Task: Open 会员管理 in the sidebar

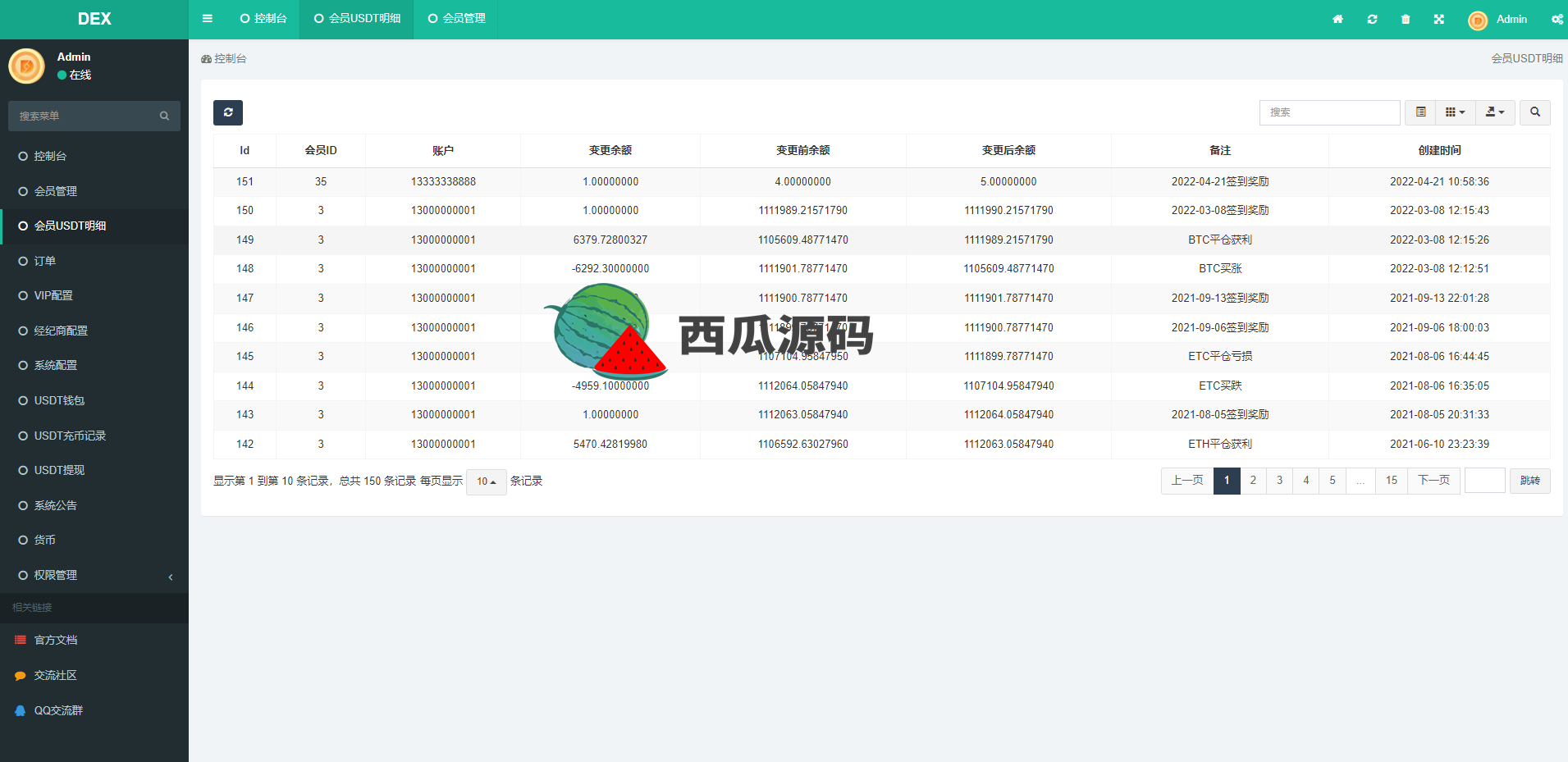Action: [94, 191]
